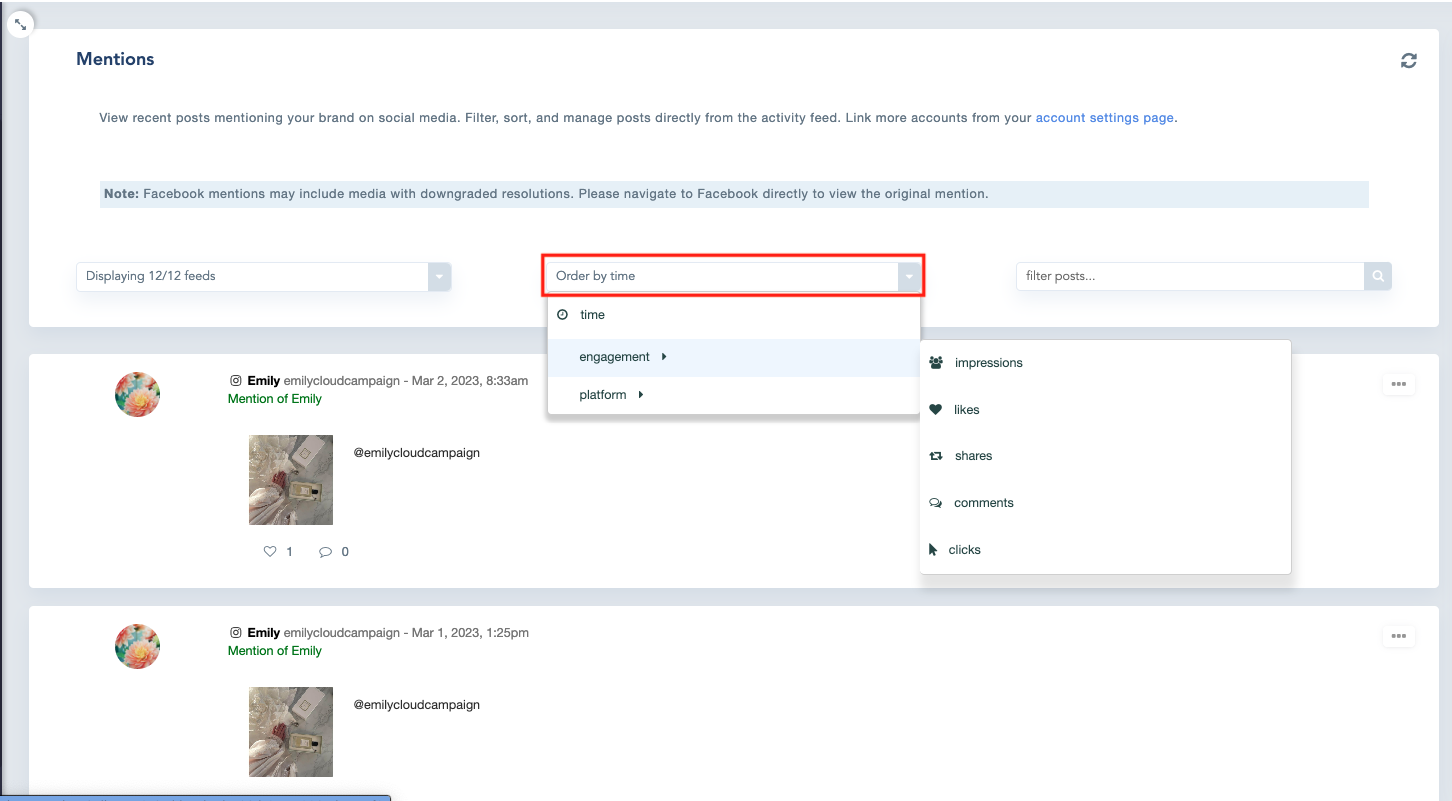Click Emily's avatar on the Mar 1 post
Screen dimensions: 1452x801
pos(138,646)
